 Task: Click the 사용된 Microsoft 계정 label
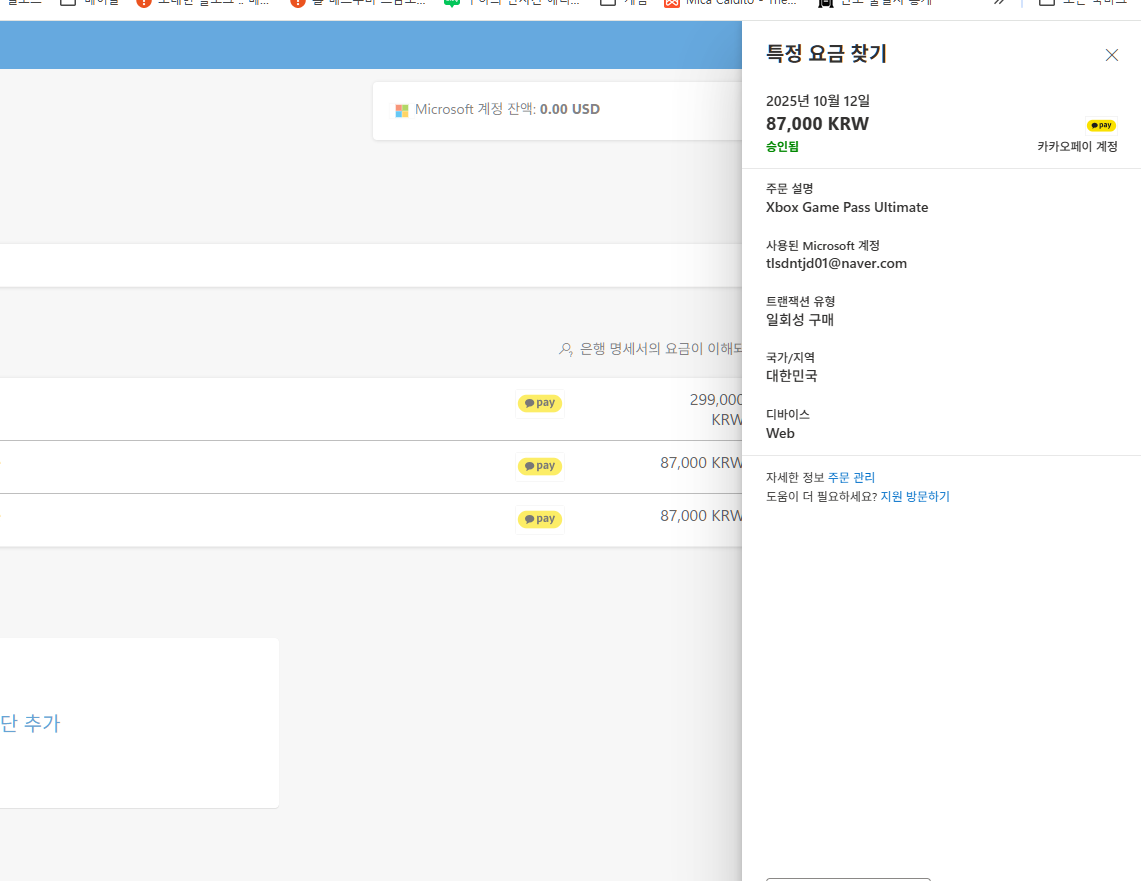[x=823, y=245]
